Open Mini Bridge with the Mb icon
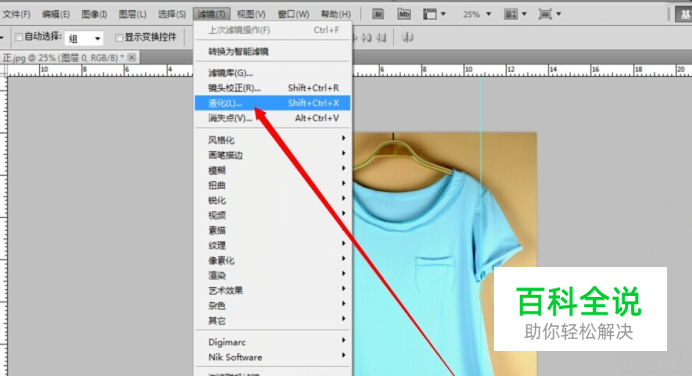692x376 pixels. (404, 14)
